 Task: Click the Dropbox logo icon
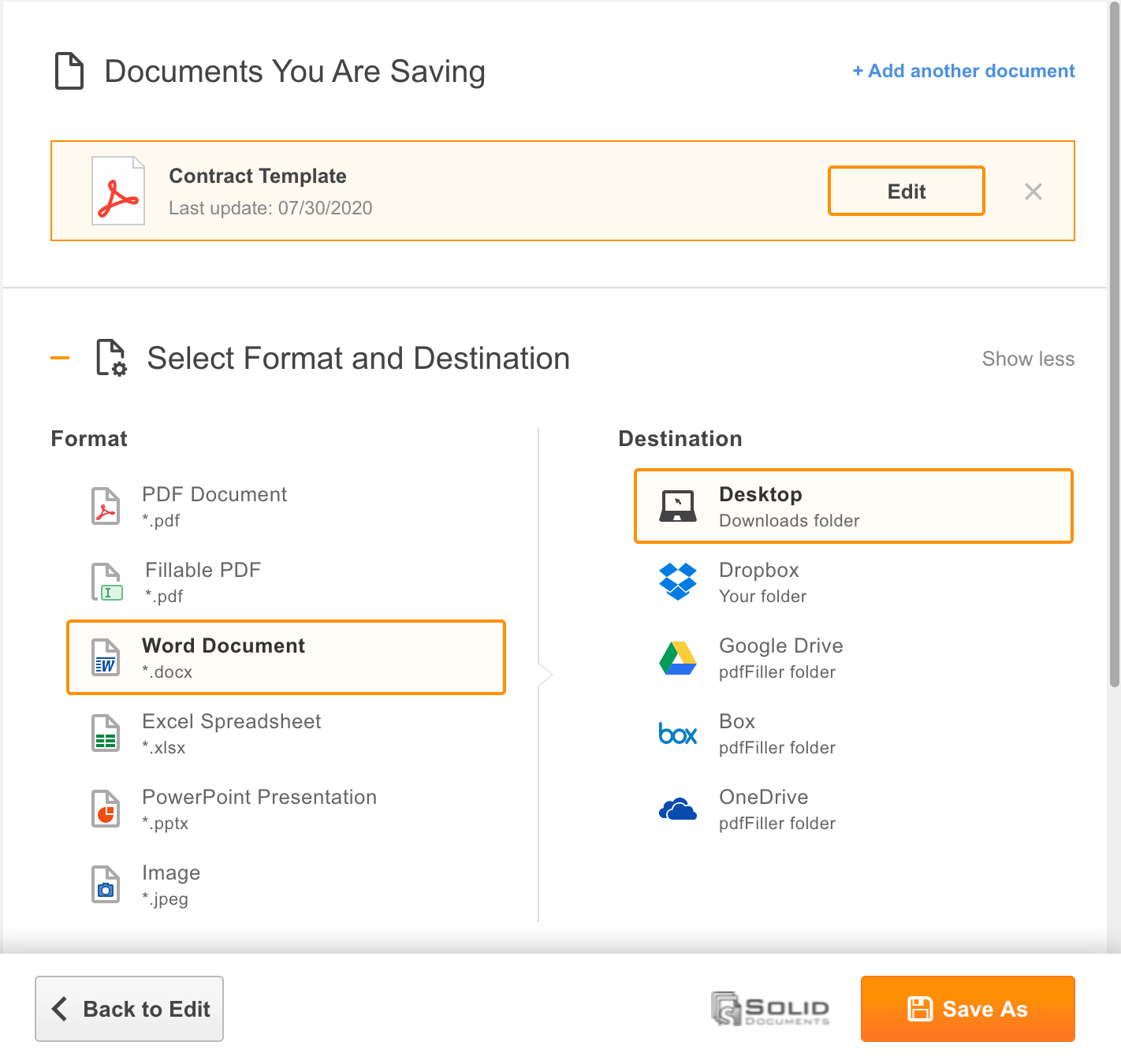point(678,582)
